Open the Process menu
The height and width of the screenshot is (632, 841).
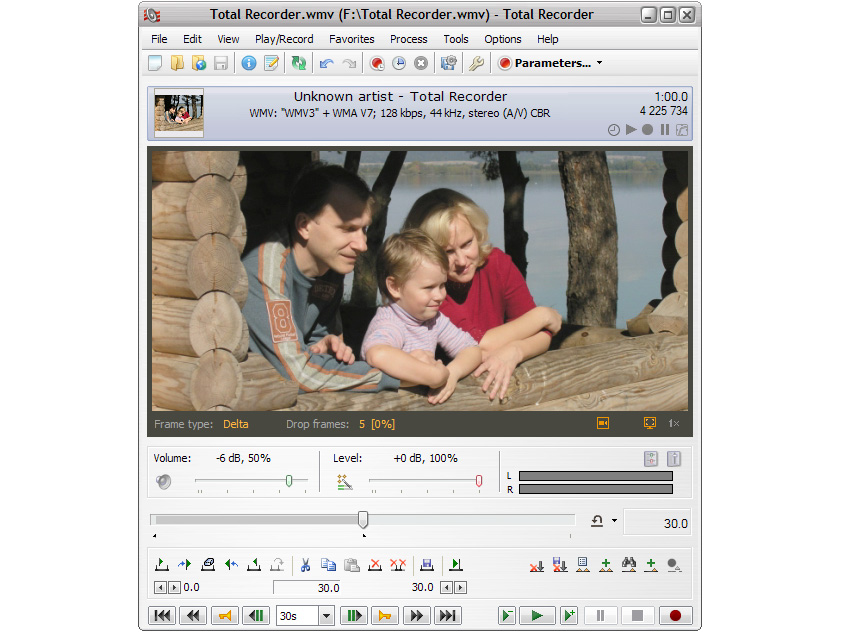coord(408,39)
